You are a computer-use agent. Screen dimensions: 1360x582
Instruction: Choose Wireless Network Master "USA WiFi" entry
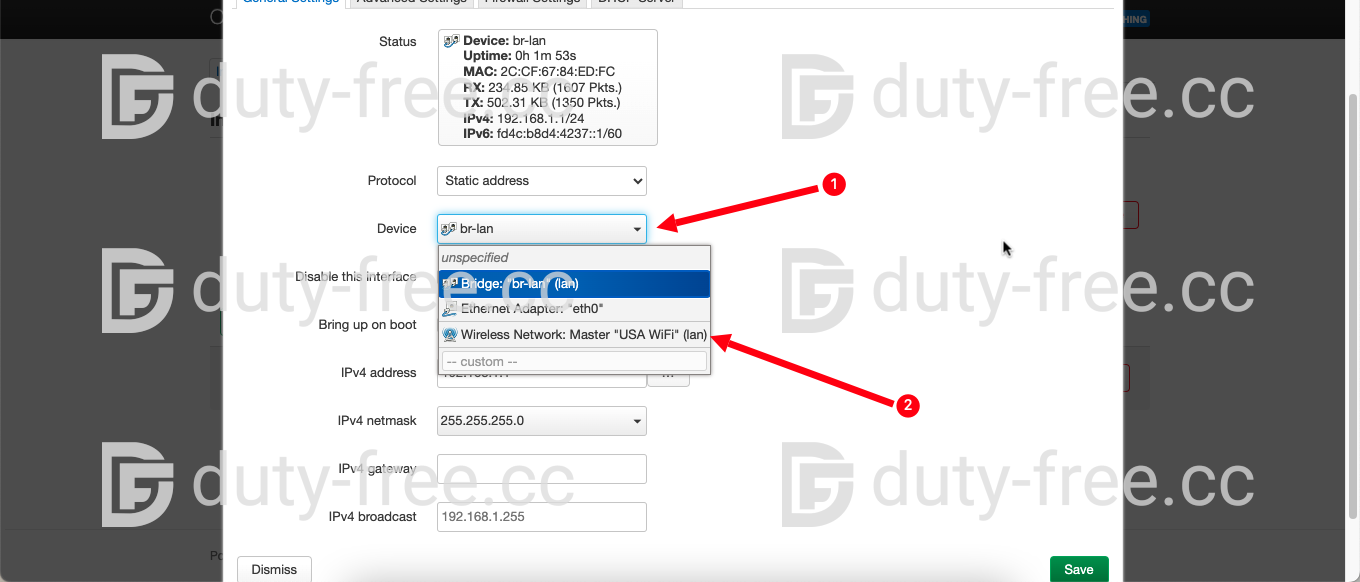[583, 335]
